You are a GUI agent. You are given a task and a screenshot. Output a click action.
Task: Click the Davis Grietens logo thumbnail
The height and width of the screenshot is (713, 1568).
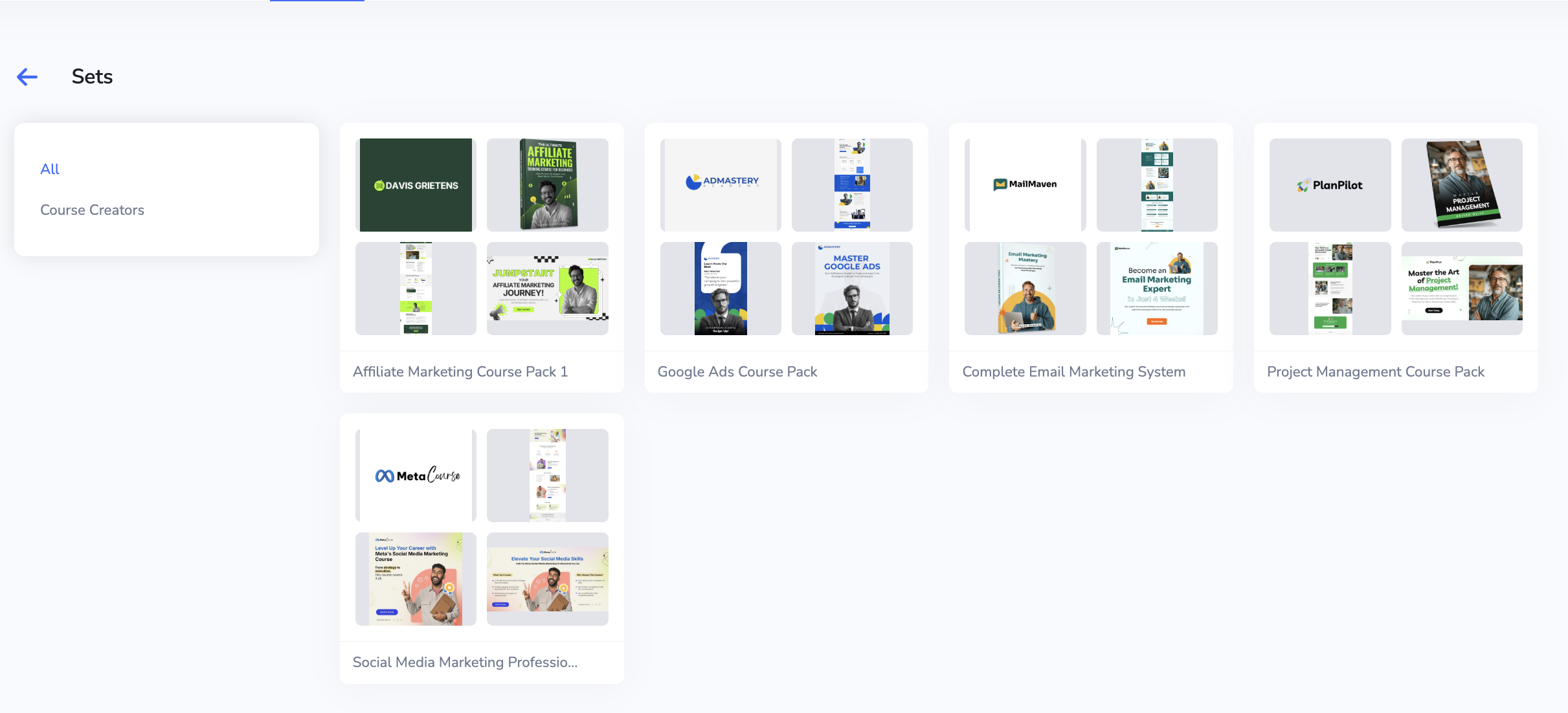point(416,185)
